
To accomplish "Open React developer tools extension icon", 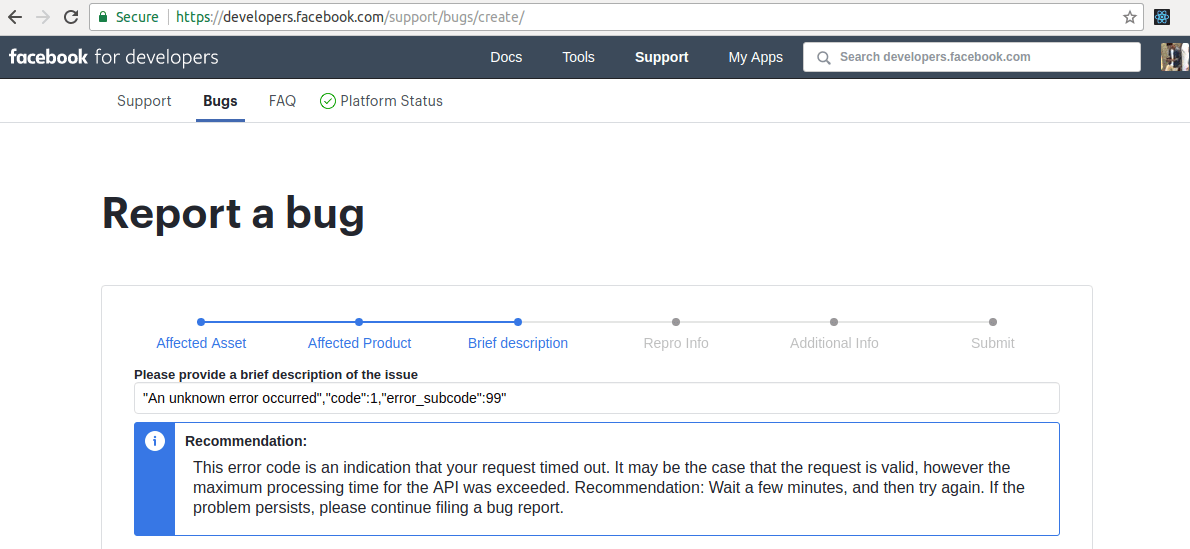I will click(1162, 17).
